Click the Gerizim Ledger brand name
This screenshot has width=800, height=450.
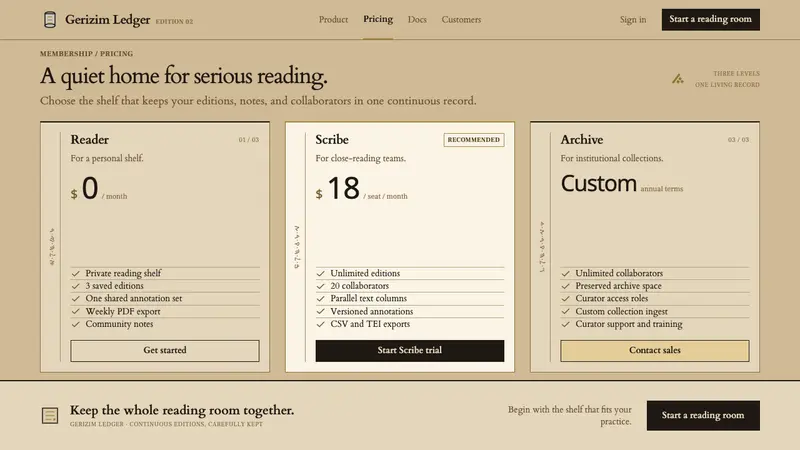click(108, 20)
